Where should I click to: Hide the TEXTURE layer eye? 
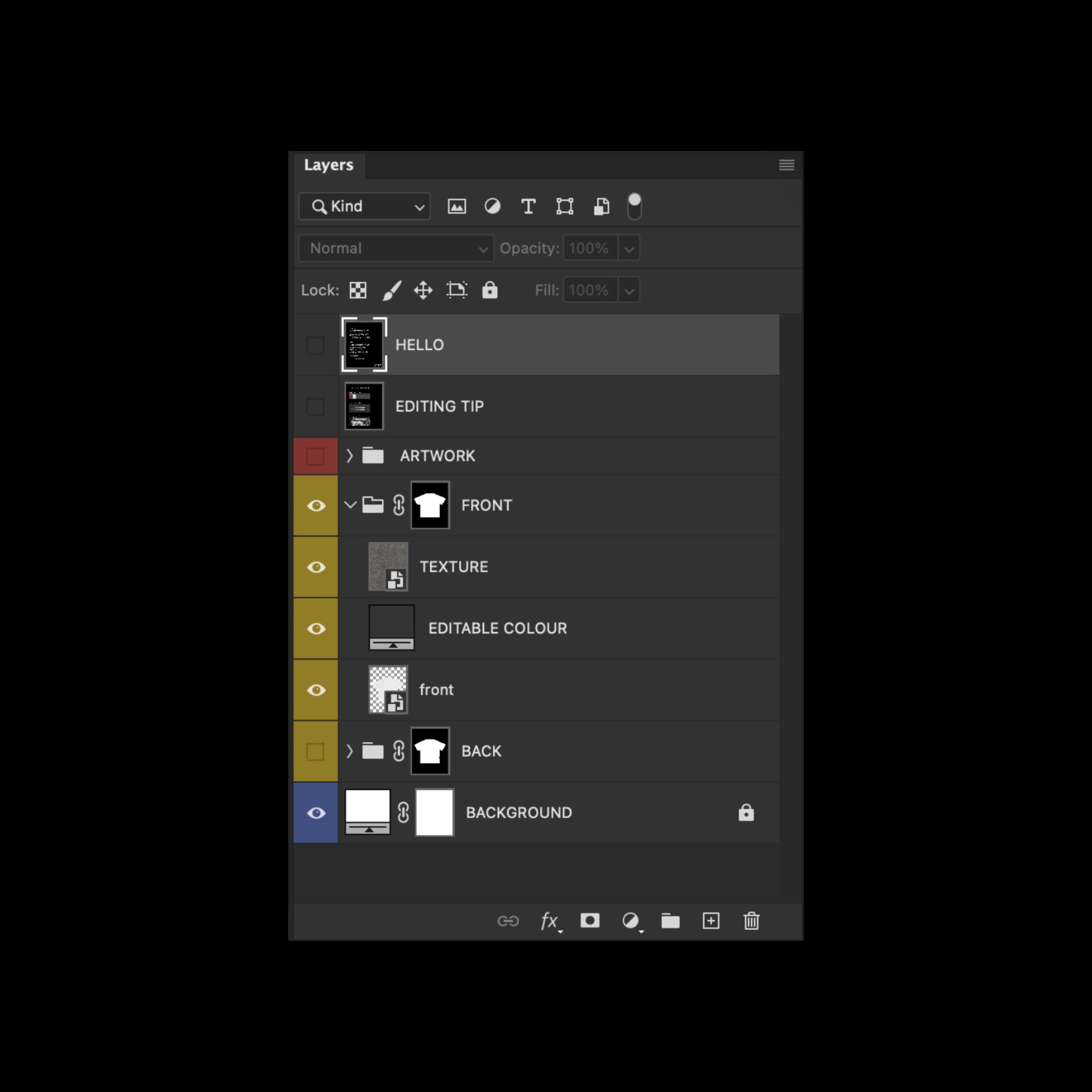tap(316, 567)
